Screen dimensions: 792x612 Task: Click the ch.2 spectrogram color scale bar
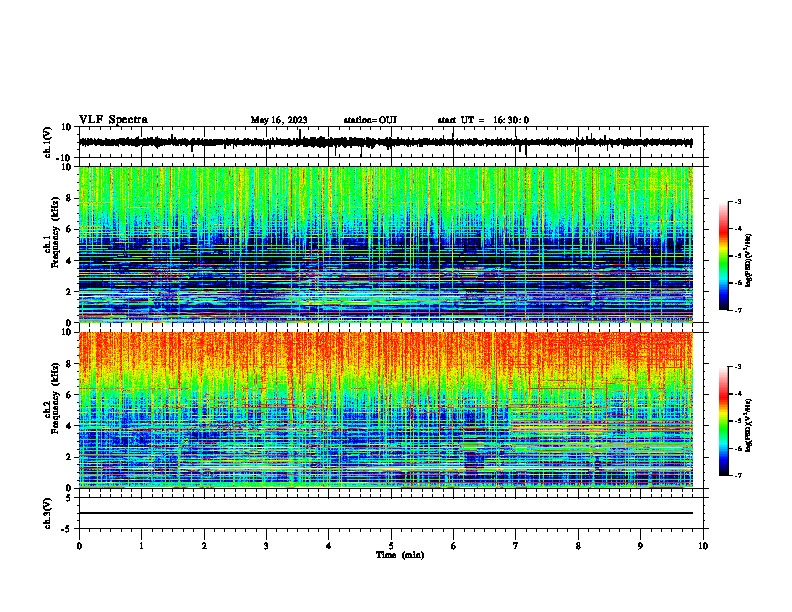pyautogui.click(x=724, y=421)
